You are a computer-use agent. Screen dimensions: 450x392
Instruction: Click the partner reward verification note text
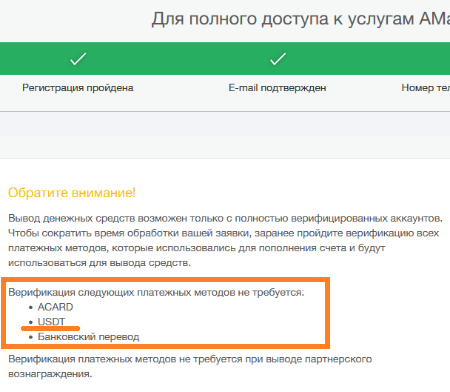coord(190,366)
